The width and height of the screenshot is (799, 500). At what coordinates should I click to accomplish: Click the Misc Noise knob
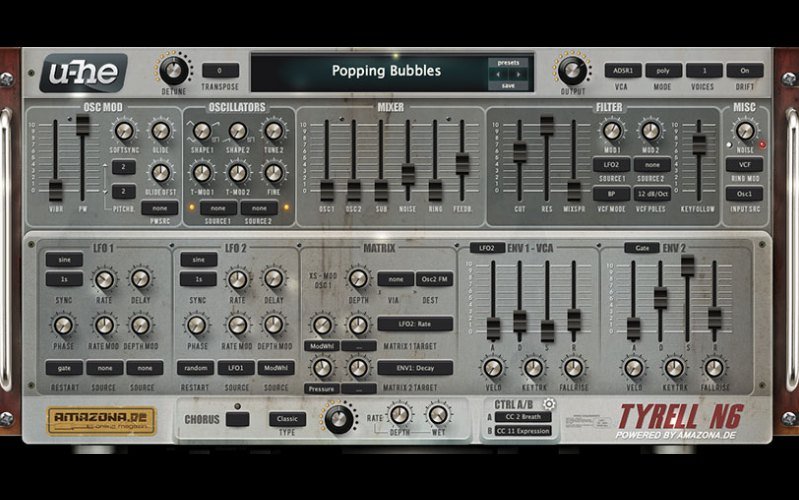click(x=745, y=131)
